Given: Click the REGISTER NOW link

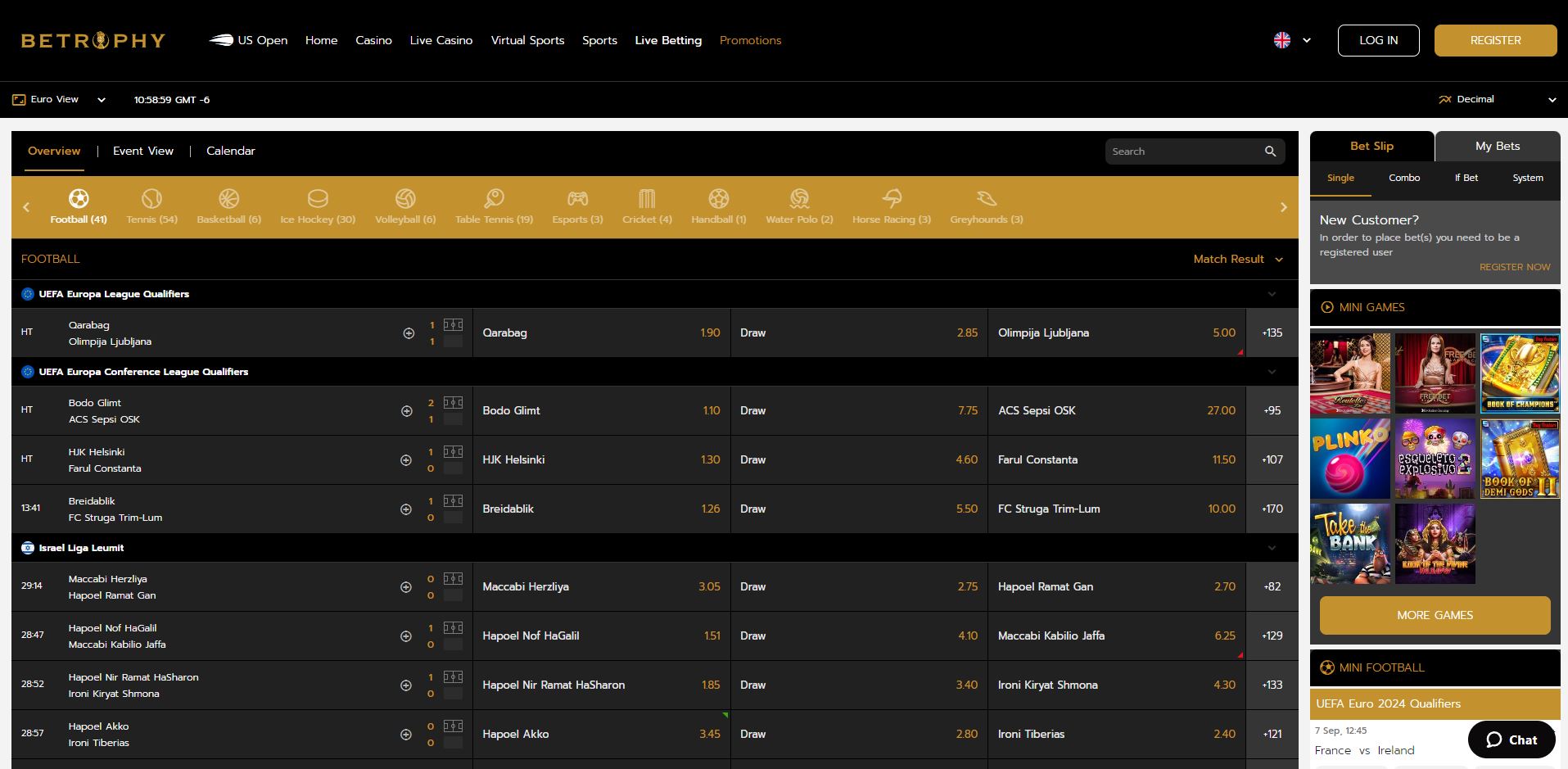Looking at the screenshot, I should (1515, 267).
